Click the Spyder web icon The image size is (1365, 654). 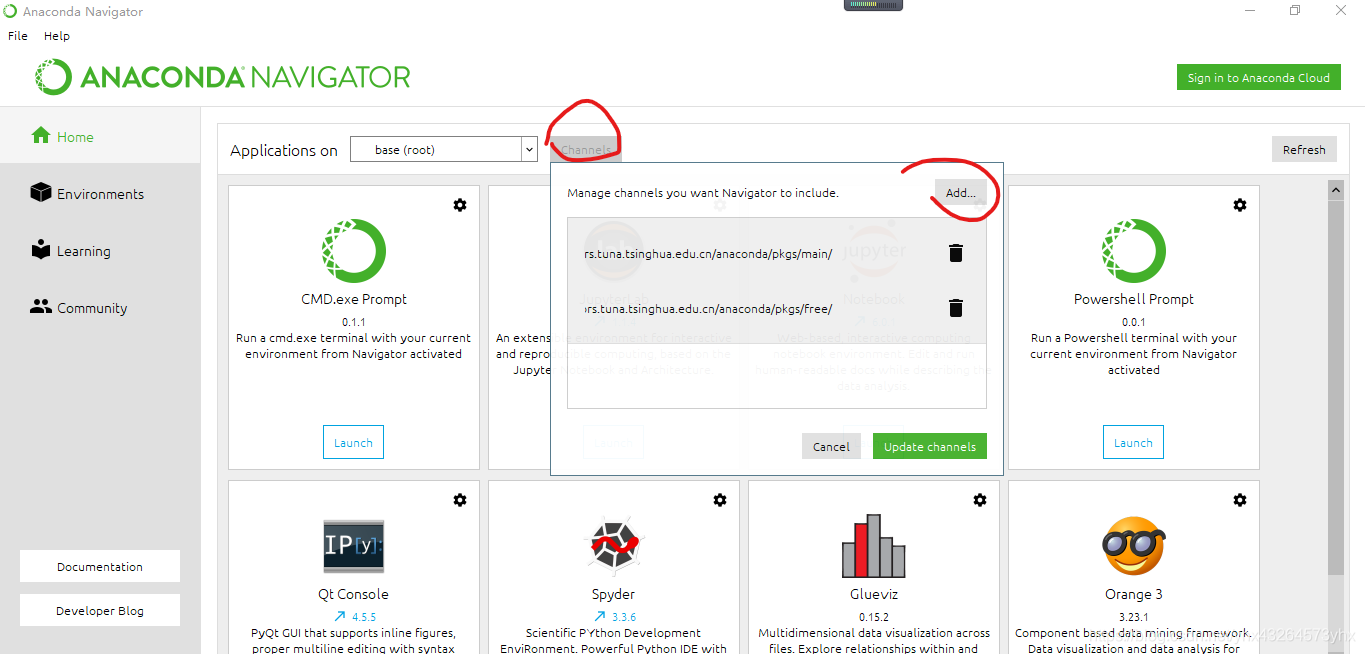[x=613, y=546]
